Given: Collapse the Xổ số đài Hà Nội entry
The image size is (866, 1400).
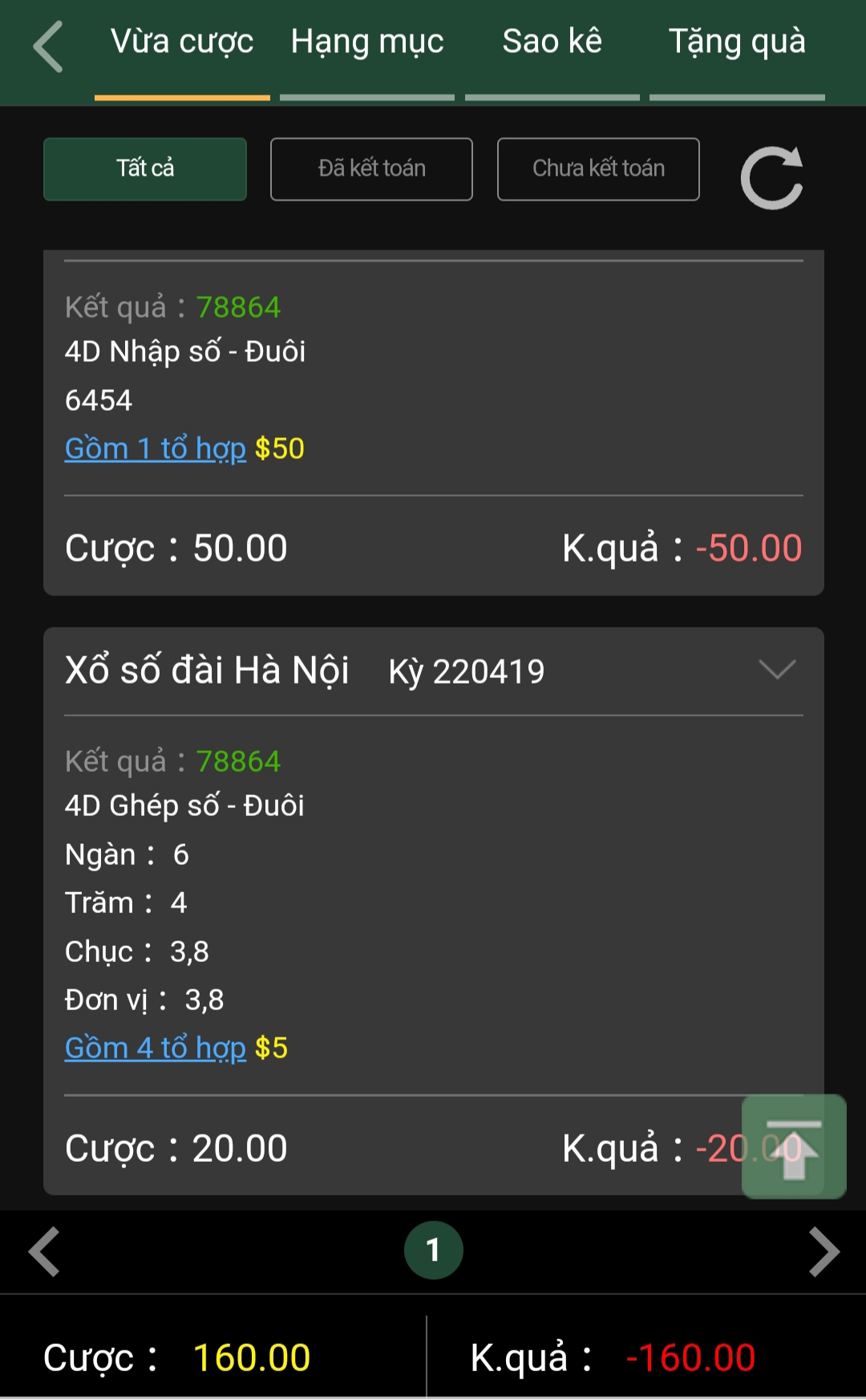Looking at the screenshot, I should [777, 670].
